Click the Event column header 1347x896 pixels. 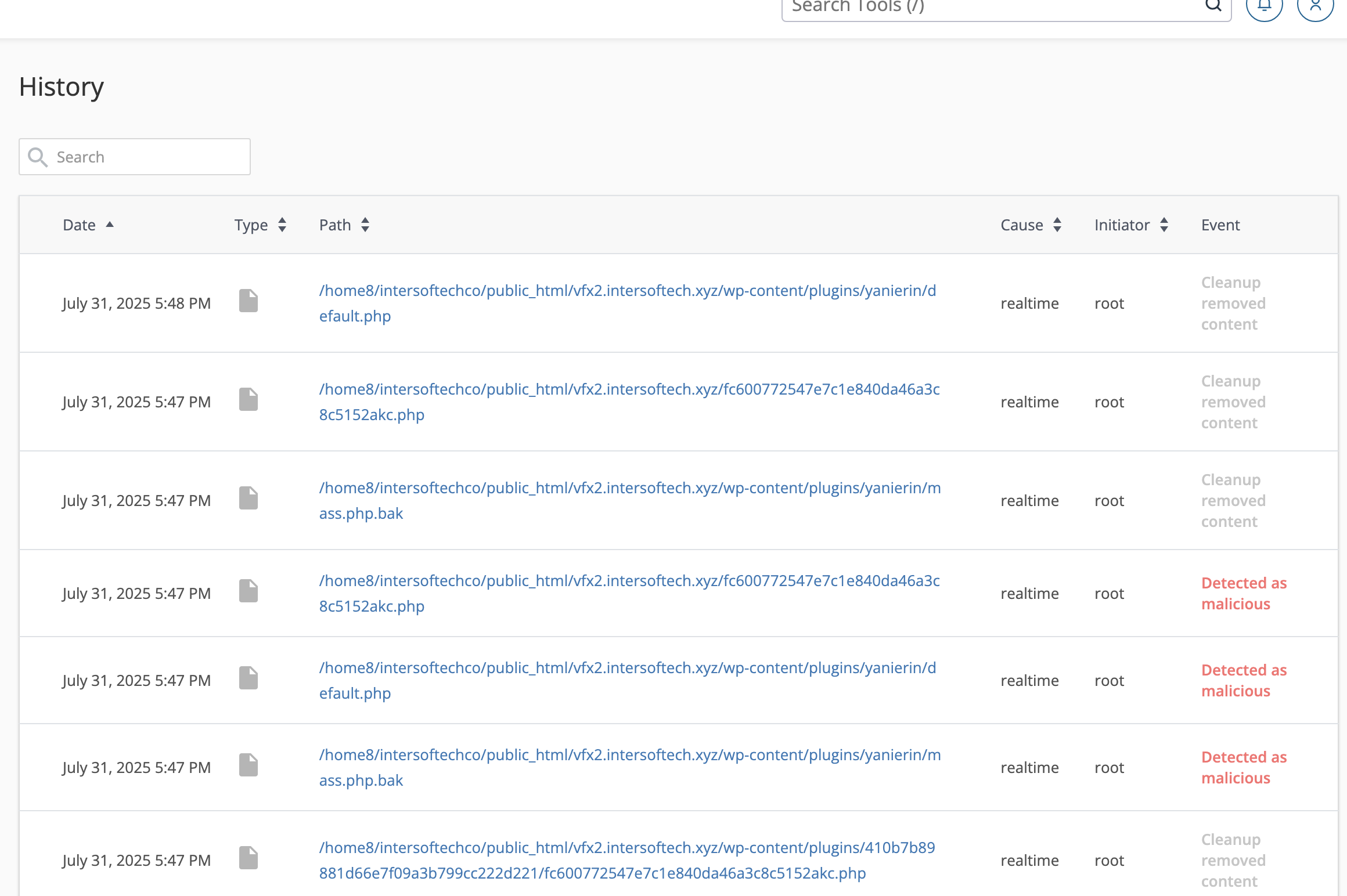coord(1220,225)
